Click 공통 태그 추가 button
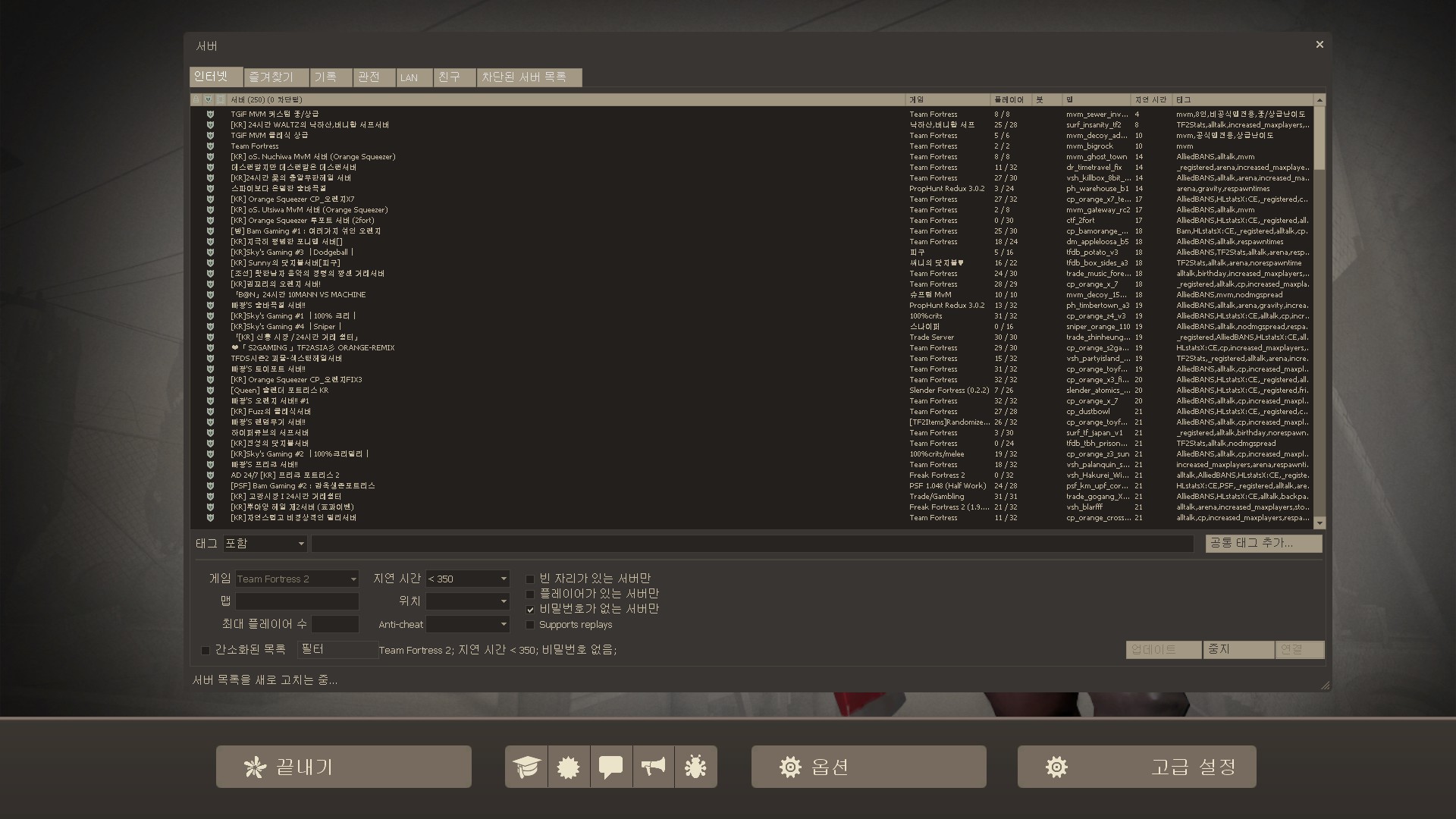 pyautogui.click(x=1263, y=543)
